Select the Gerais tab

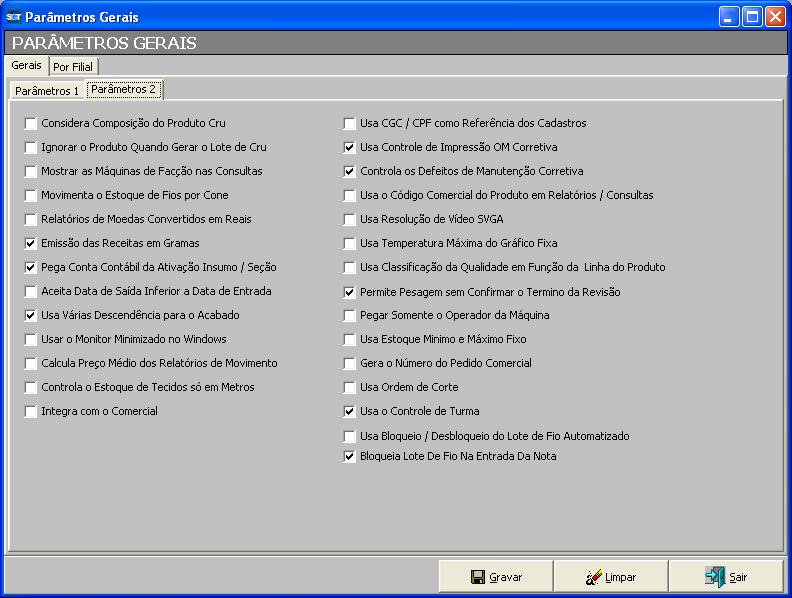click(27, 65)
